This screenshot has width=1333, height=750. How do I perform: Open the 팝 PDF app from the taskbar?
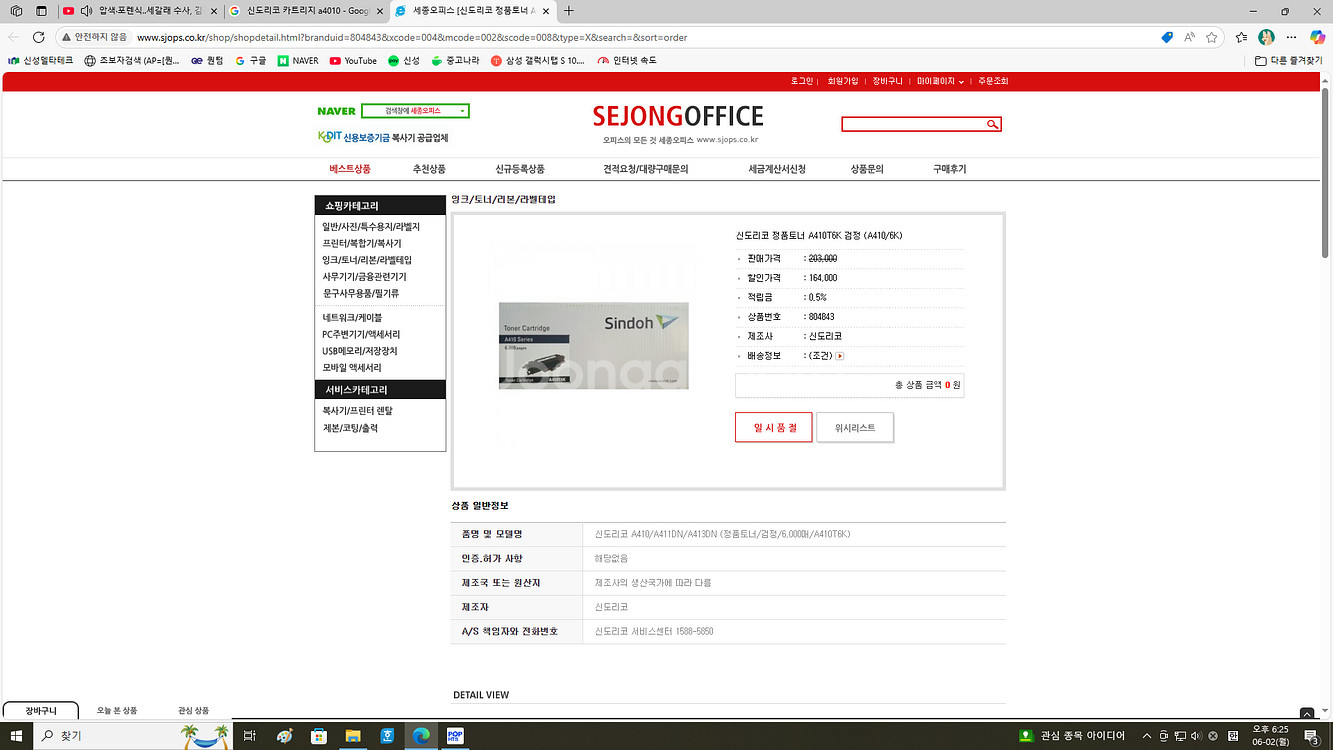coord(455,735)
